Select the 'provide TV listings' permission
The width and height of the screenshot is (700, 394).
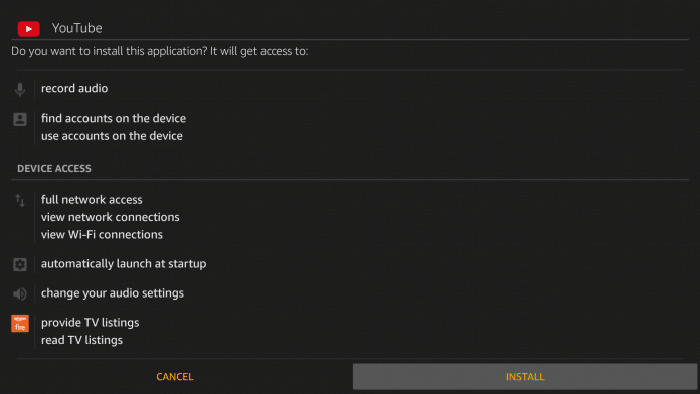point(90,323)
